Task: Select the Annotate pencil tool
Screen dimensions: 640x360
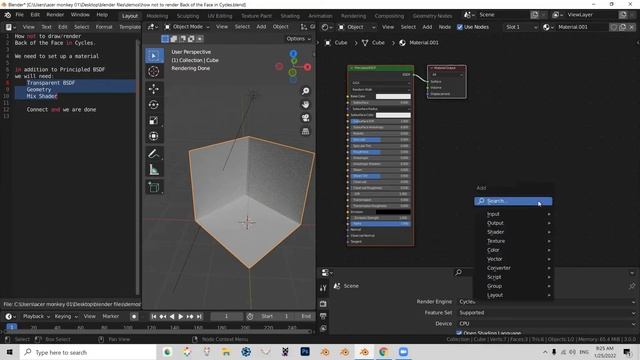Action: tap(154, 154)
